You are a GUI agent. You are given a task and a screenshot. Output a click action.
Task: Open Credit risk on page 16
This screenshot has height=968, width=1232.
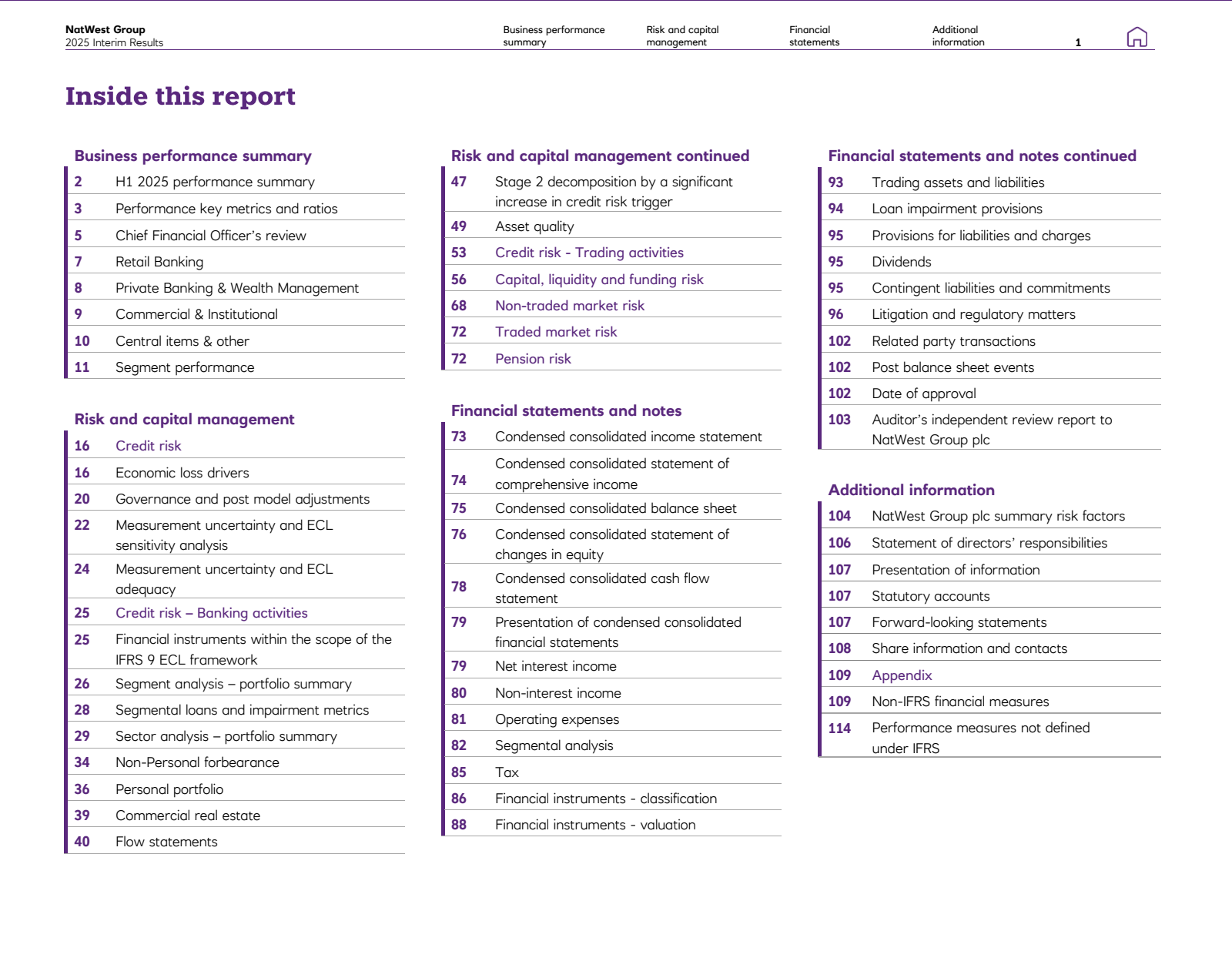pos(149,446)
